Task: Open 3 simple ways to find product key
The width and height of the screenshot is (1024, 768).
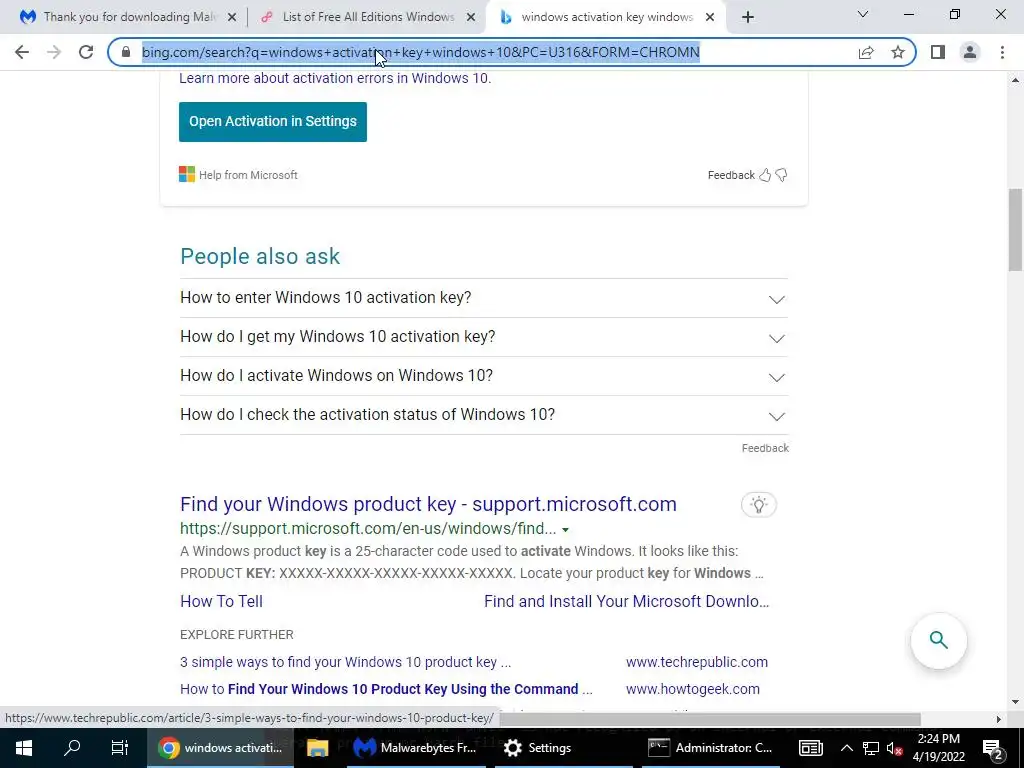Action: coord(345,662)
